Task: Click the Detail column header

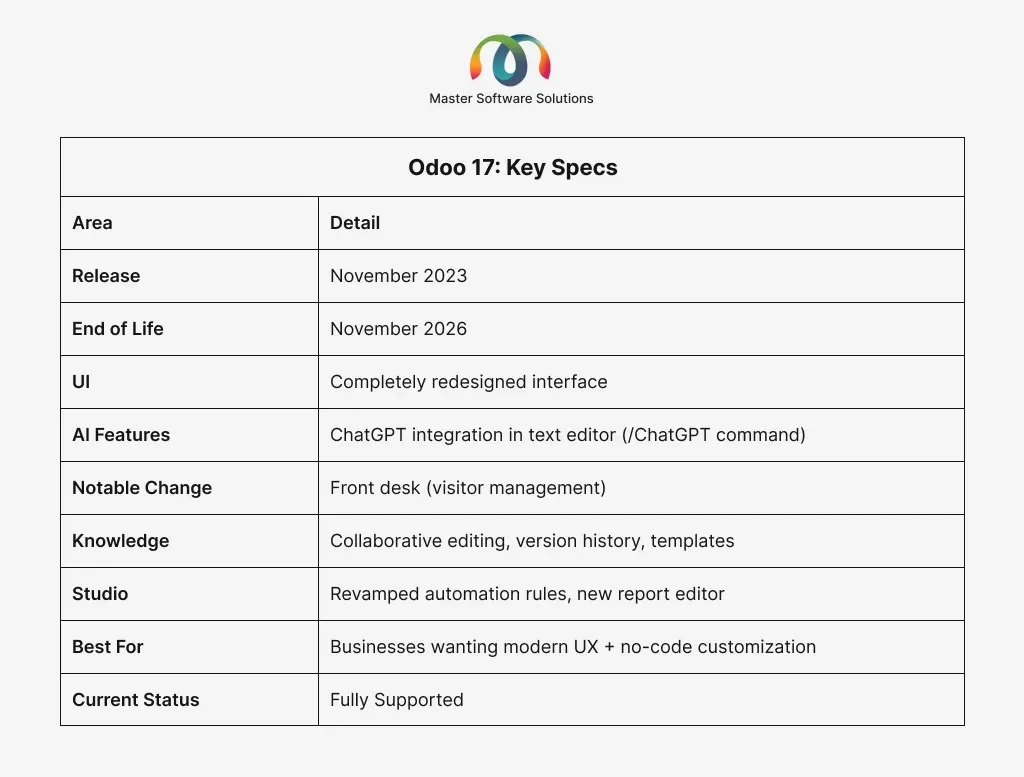Action: (x=355, y=223)
